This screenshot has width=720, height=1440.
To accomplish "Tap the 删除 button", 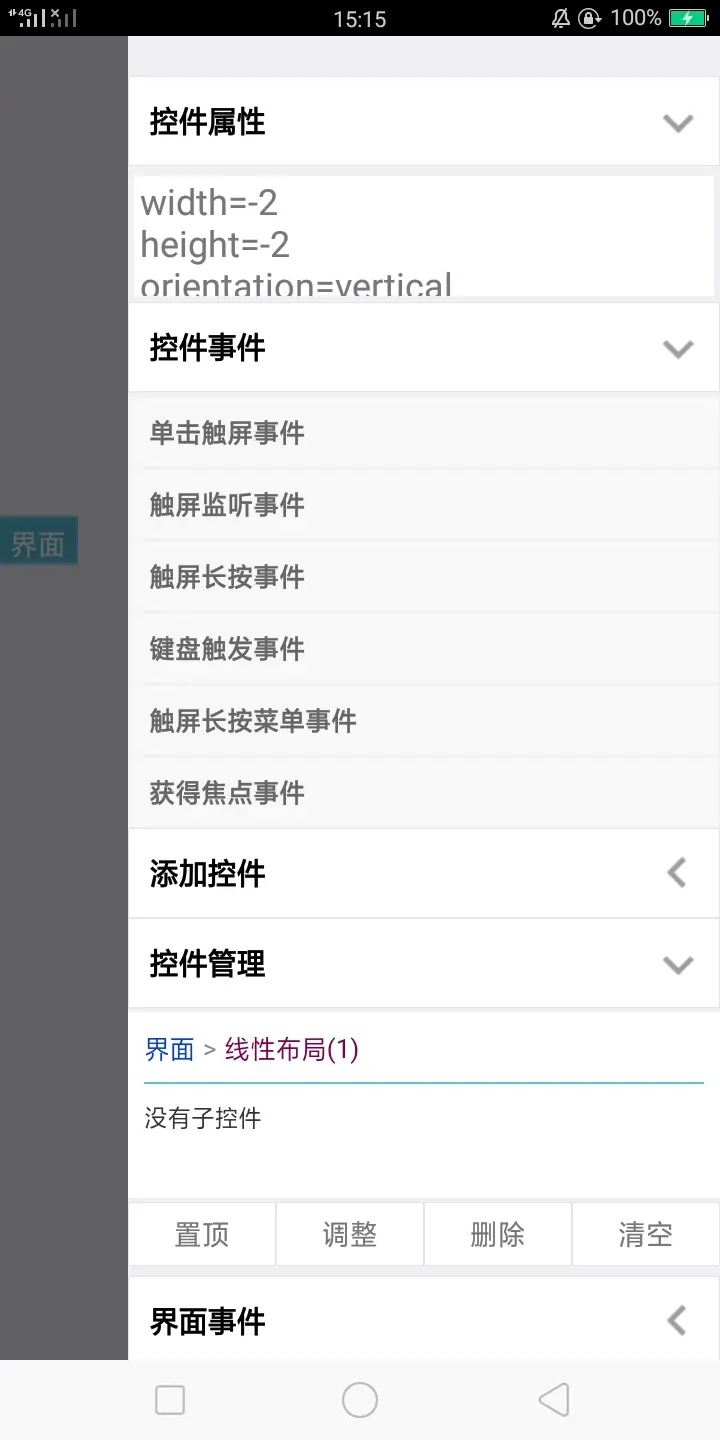I will tap(497, 1235).
